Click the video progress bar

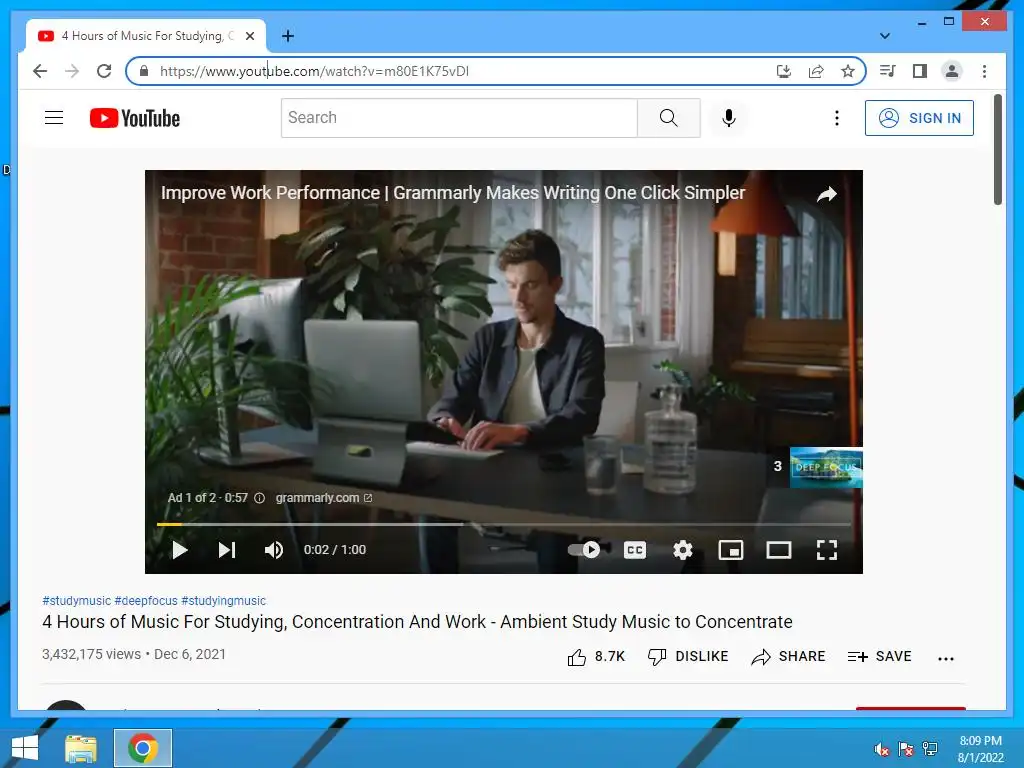tap(504, 524)
